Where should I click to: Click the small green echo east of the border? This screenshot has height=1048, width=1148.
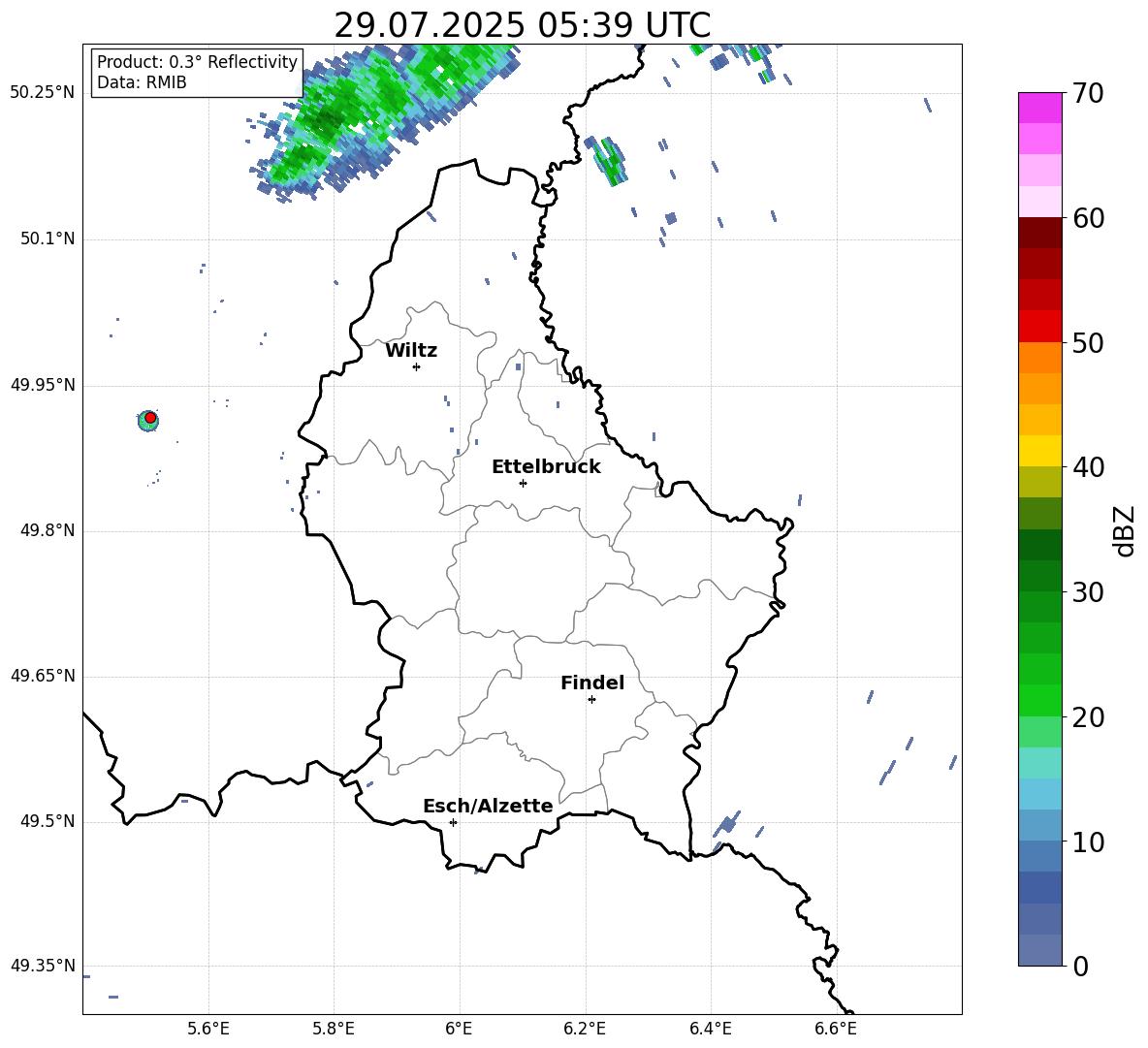coord(609,161)
